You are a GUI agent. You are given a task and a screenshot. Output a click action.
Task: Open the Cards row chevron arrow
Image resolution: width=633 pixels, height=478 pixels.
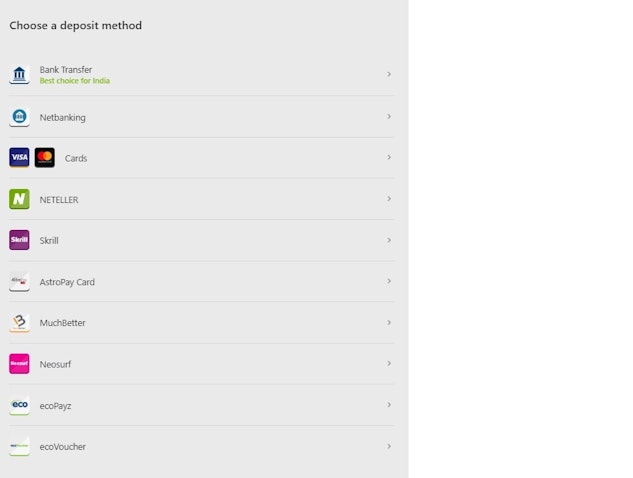pyautogui.click(x=388, y=158)
